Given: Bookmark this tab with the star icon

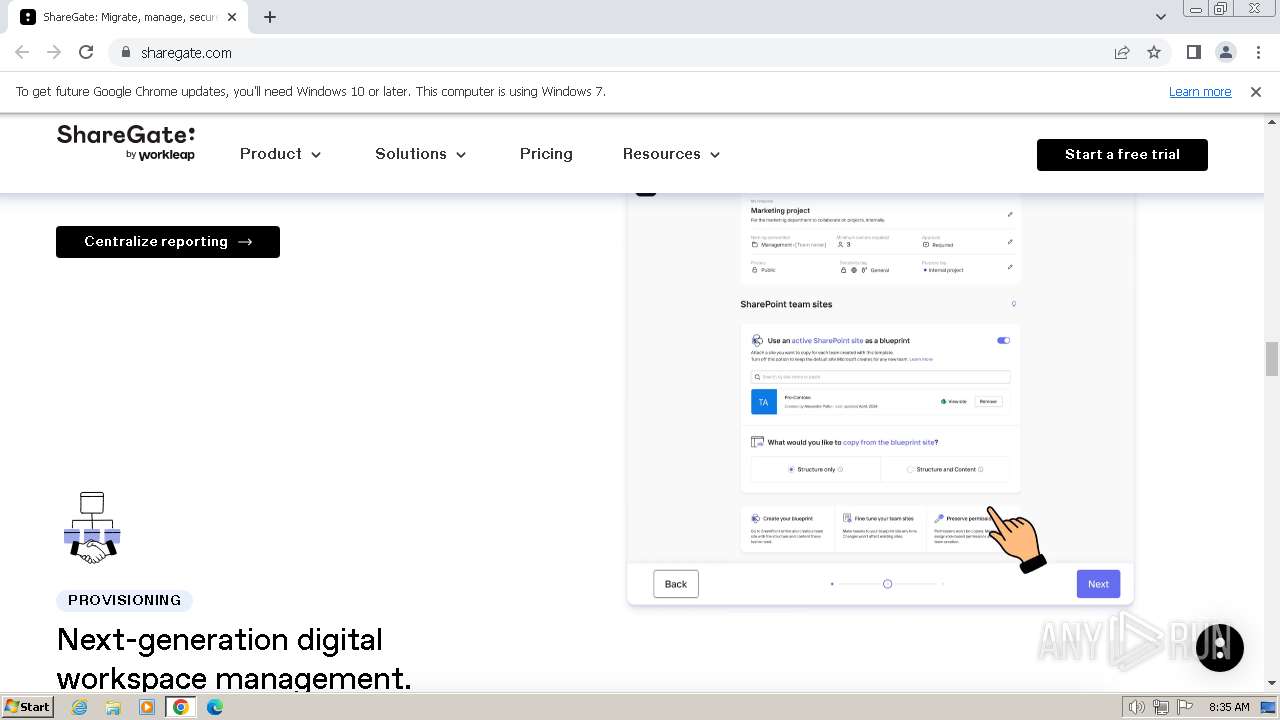Looking at the screenshot, I should [1154, 52].
